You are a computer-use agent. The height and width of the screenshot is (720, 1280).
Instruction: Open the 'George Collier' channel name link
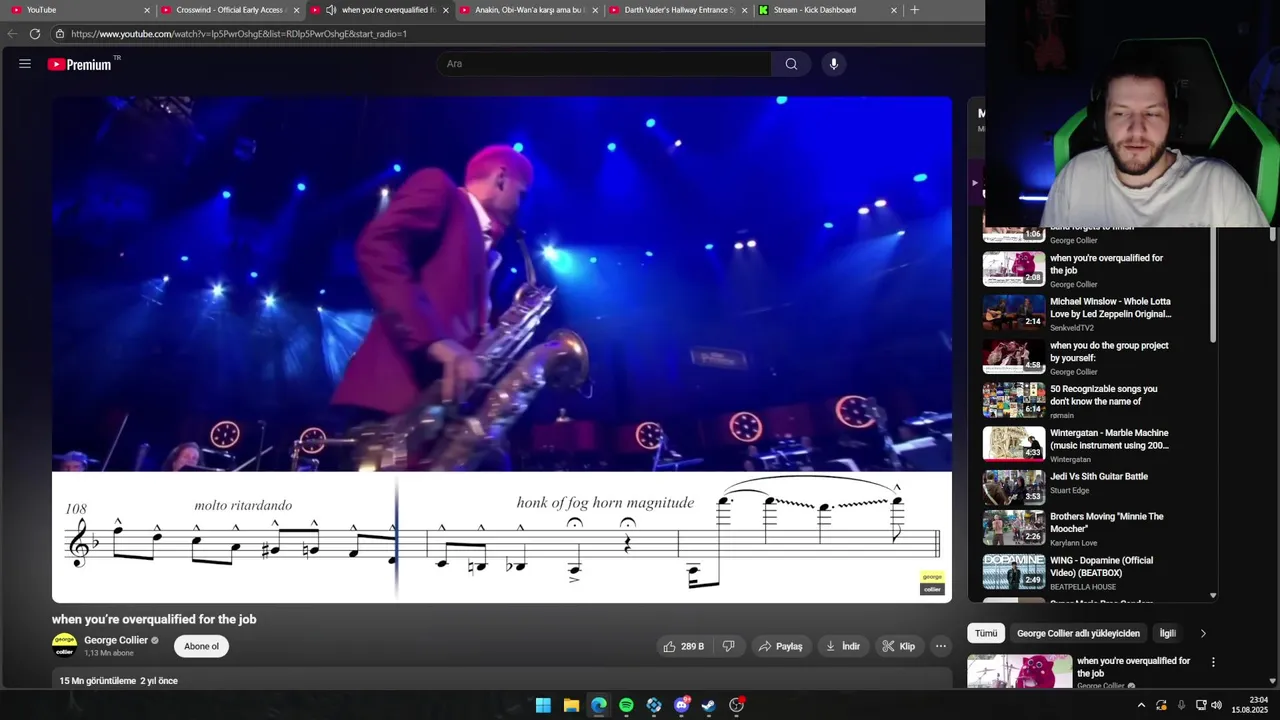pyautogui.click(x=116, y=640)
